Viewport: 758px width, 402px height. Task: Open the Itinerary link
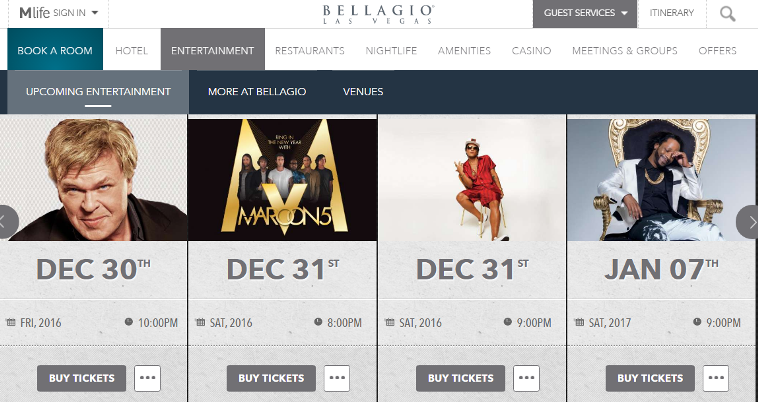pyautogui.click(x=672, y=13)
